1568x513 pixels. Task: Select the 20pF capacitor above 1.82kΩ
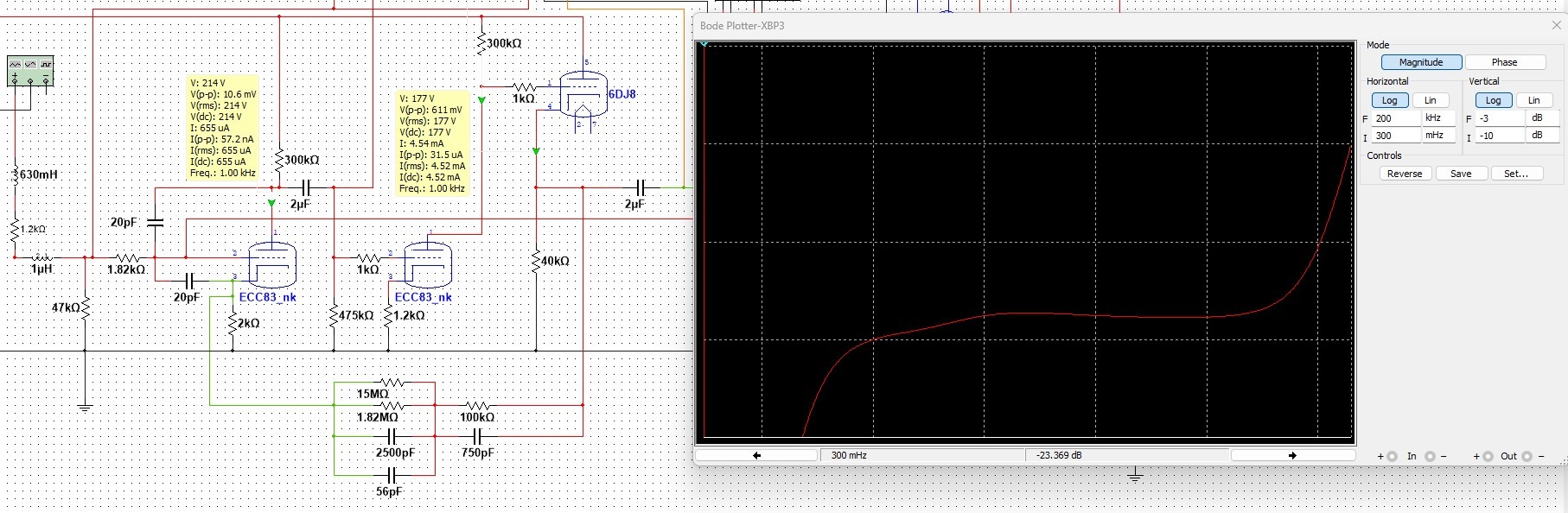(155, 223)
